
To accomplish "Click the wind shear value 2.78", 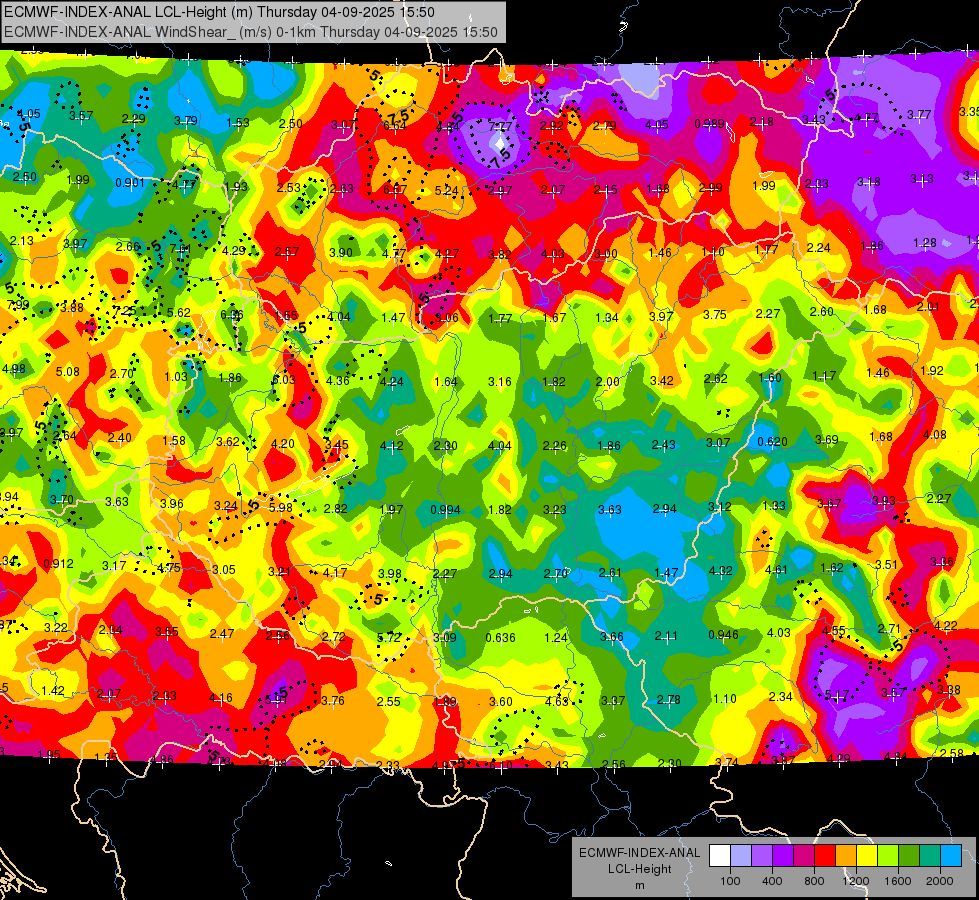I will [x=668, y=700].
